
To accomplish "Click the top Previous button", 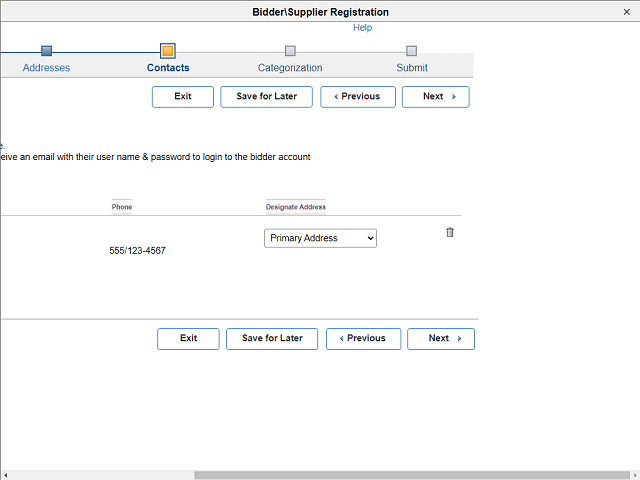I will pyautogui.click(x=358, y=97).
